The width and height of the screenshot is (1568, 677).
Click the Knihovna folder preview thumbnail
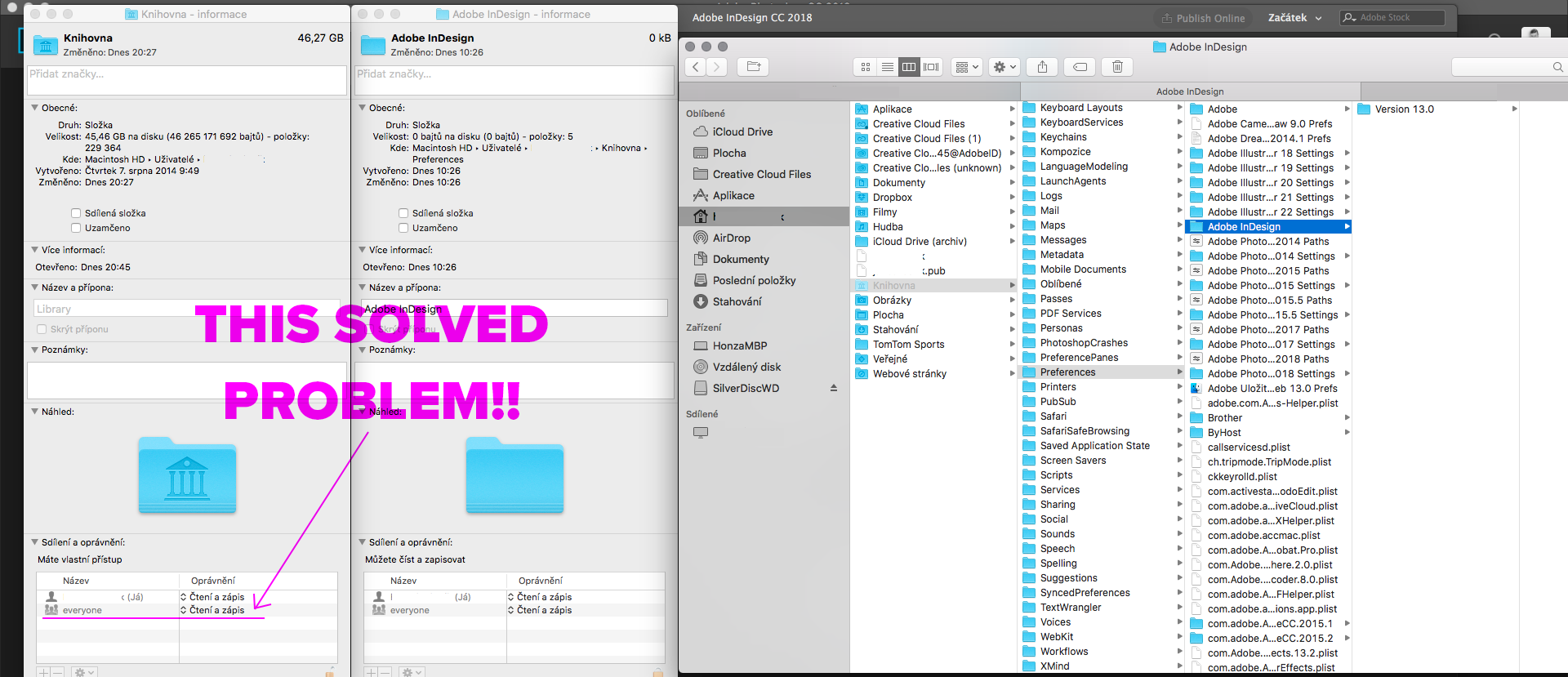click(x=187, y=474)
